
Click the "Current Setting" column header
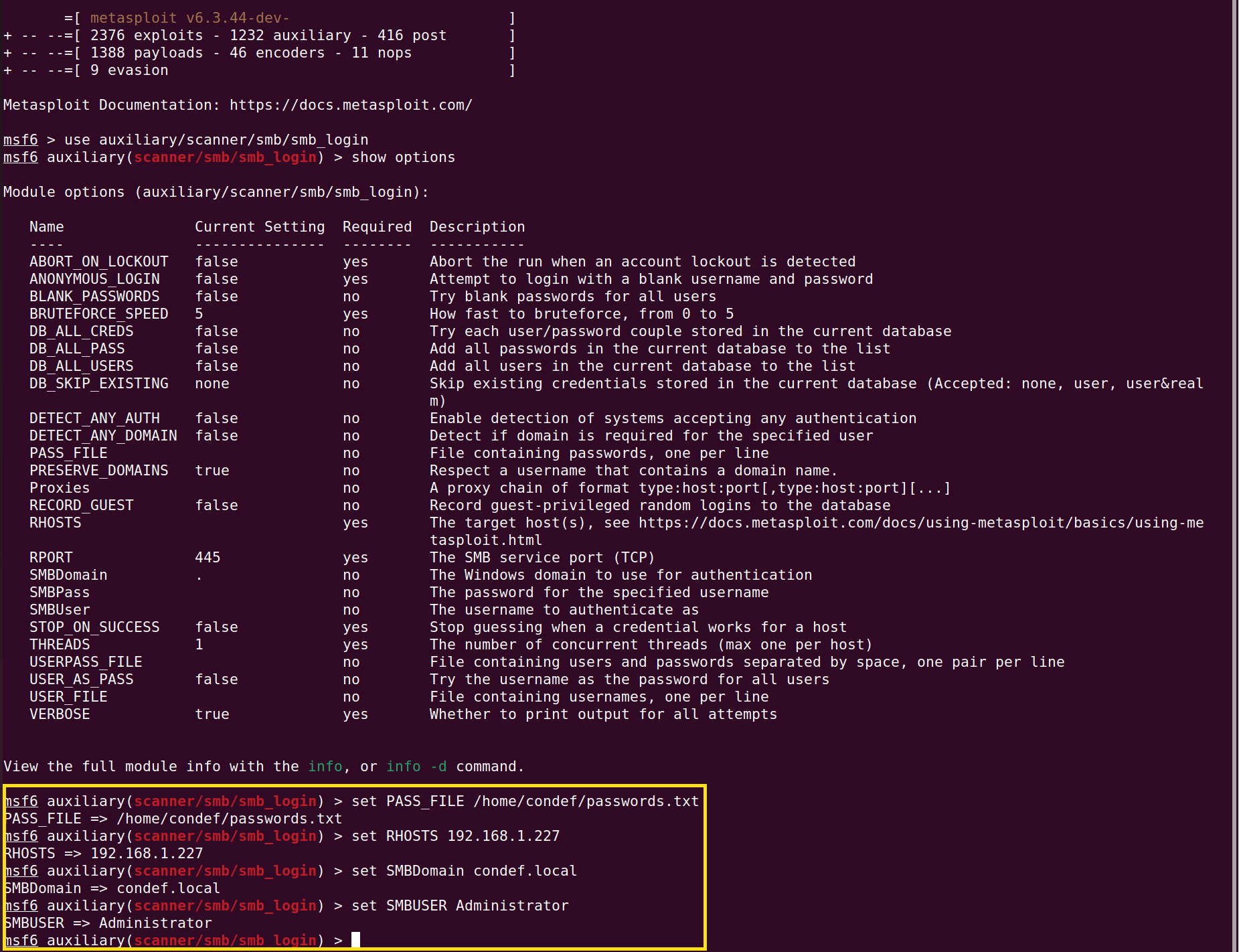(260, 227)
